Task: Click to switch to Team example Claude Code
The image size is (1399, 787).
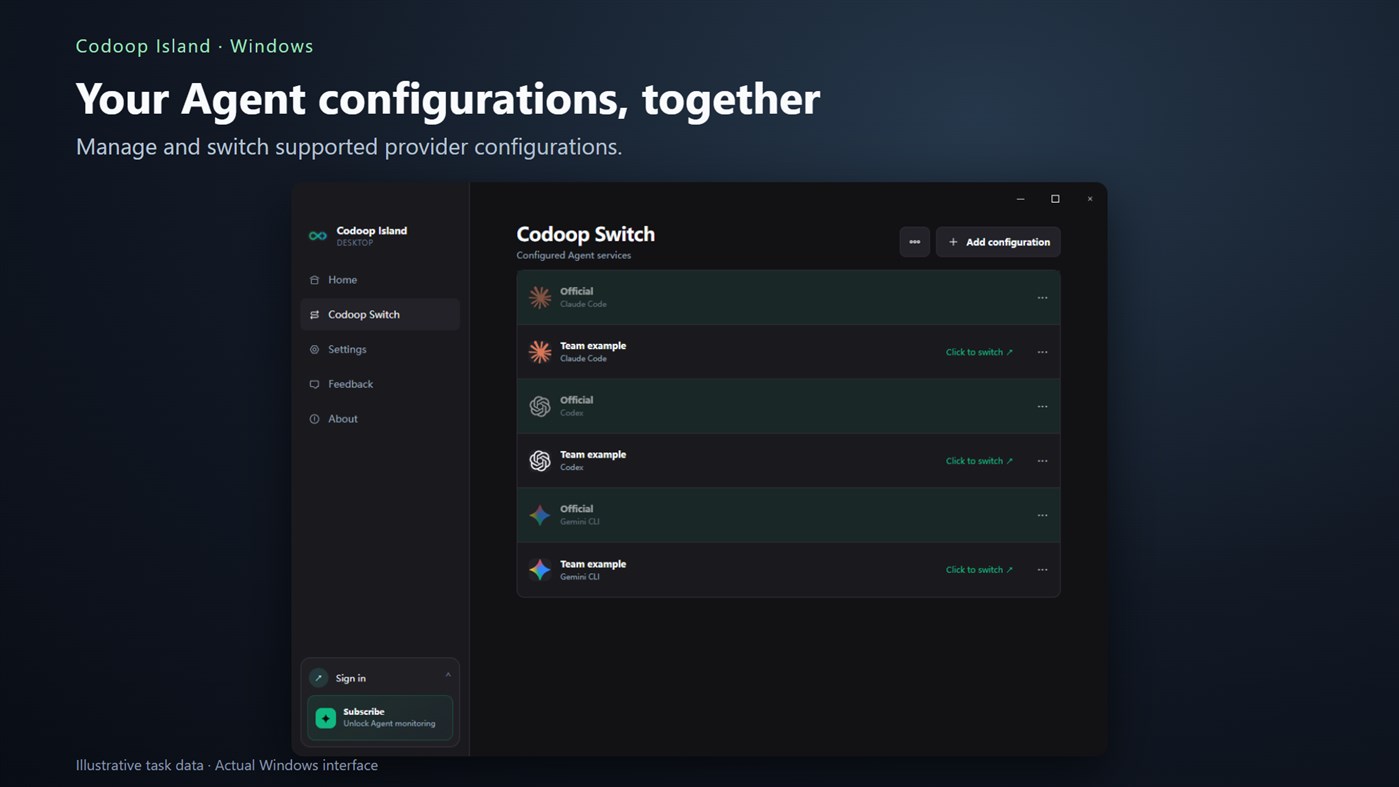Action: (x=979, y=352)
